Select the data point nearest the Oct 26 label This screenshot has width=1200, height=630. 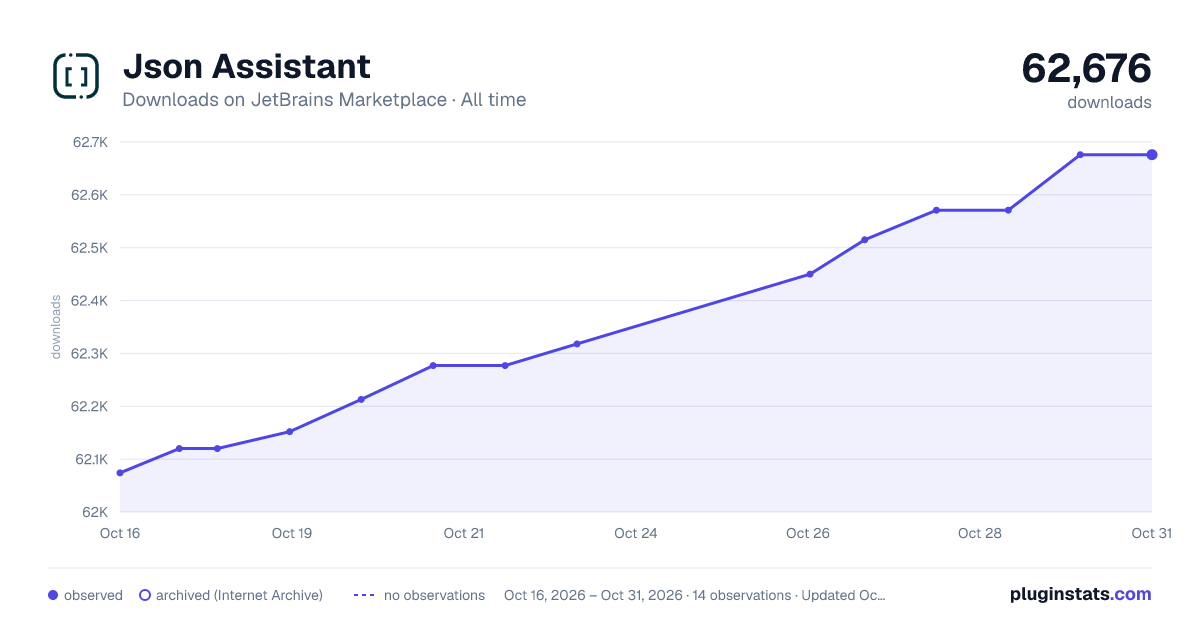(810, 274)
